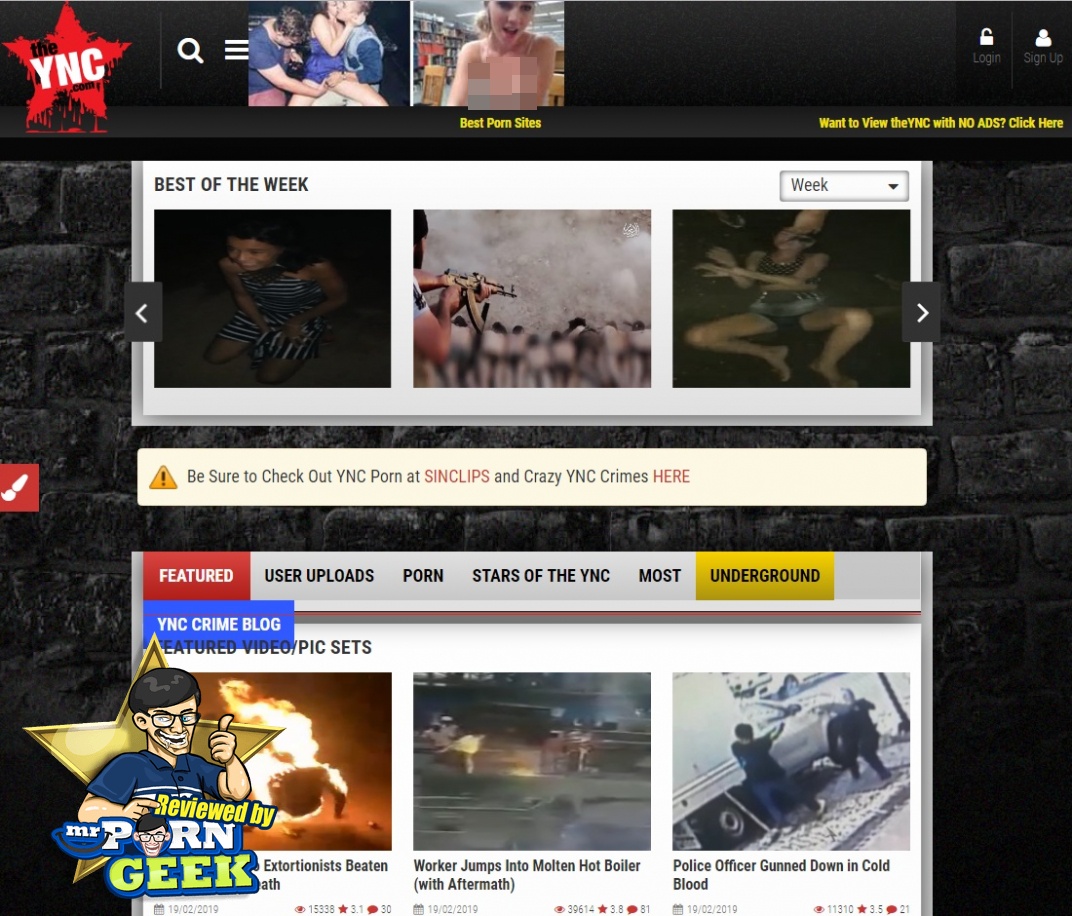This screenshot has height=916, width=1072.
Task: Click the theYNC red star logo
Action: [x=67, y=67]
